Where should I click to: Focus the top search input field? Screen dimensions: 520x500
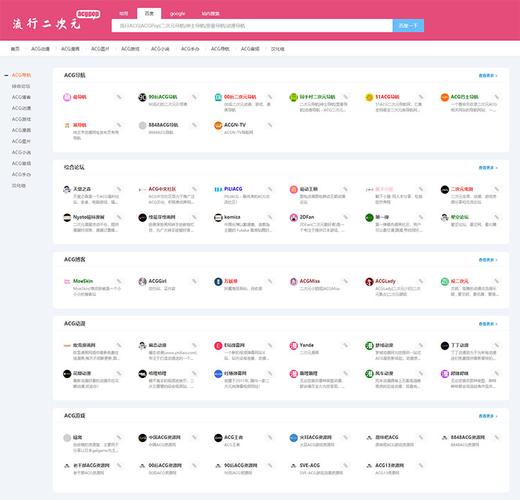tap(252, 26)
